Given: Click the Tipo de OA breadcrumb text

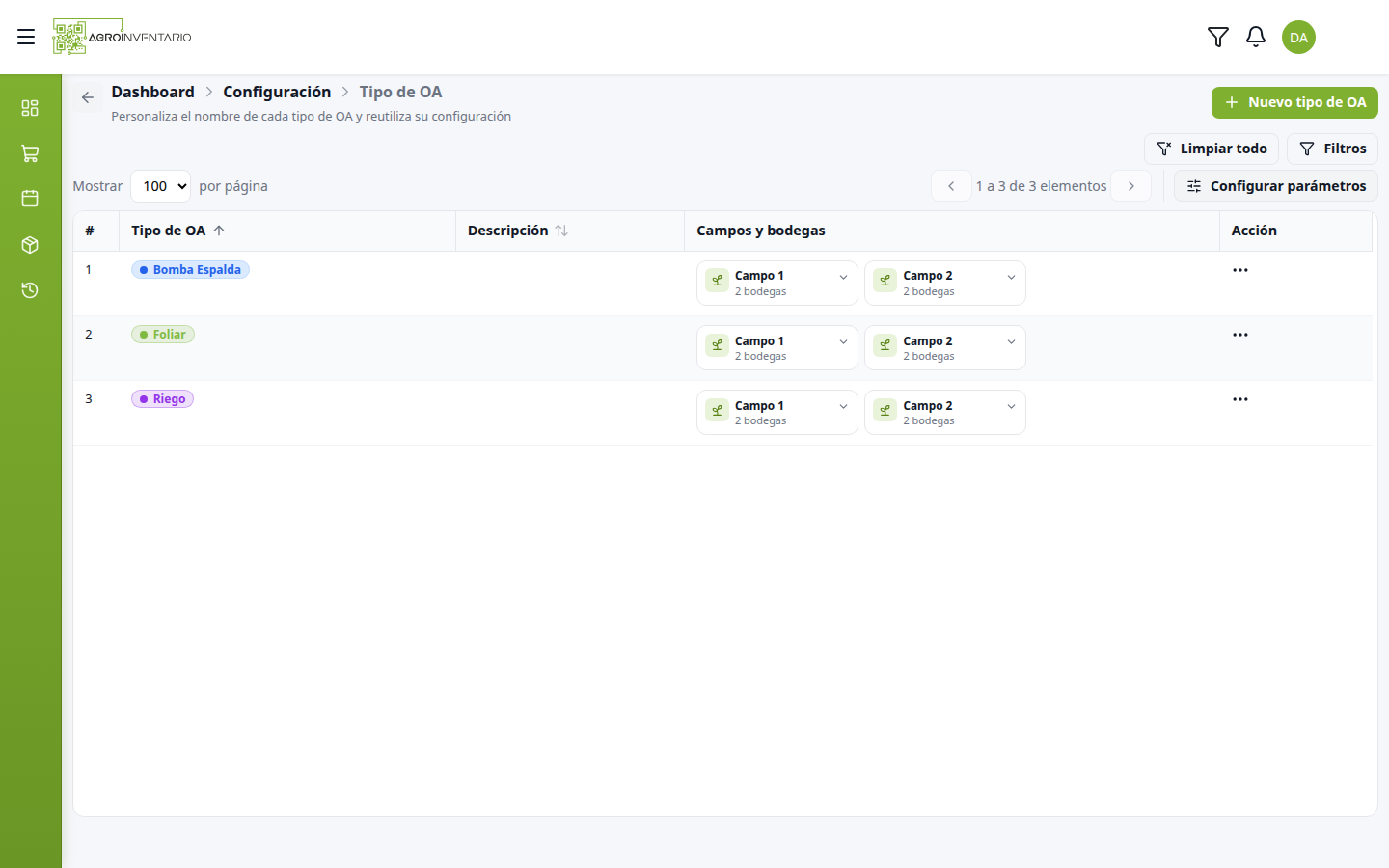Looking at the screenshot, I should pos(400,92).
